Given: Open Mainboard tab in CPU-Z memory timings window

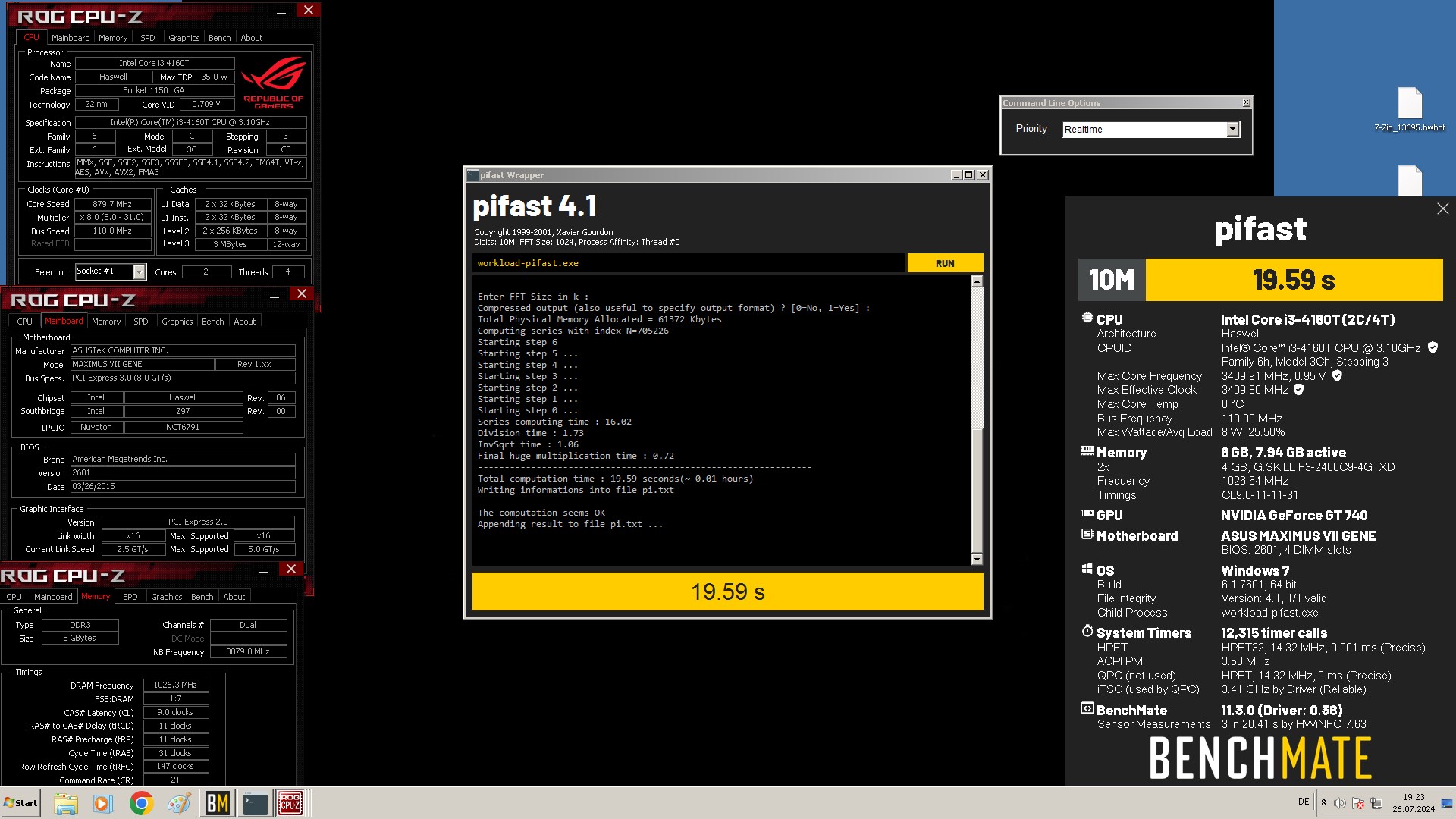Looking at the screenshot, I should [53, 597].
